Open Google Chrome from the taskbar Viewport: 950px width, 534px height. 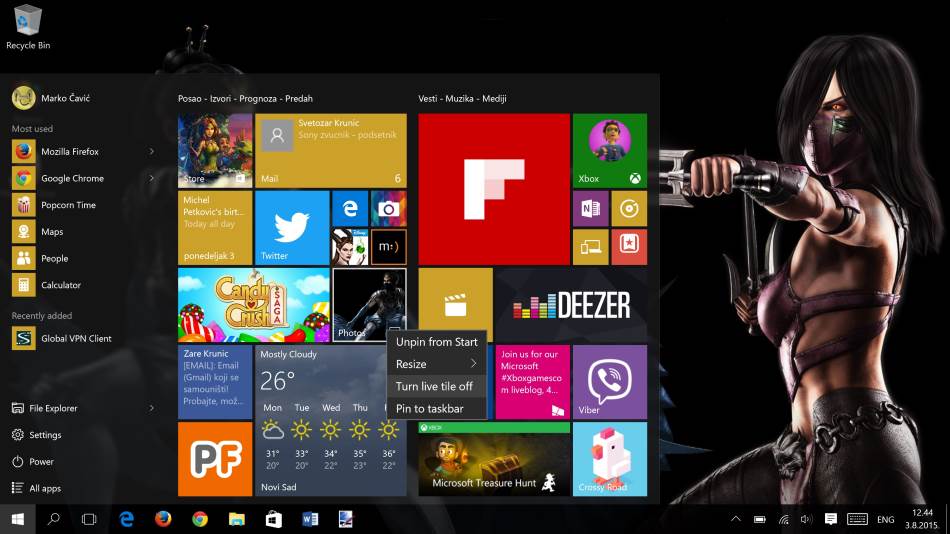[200, 519]
